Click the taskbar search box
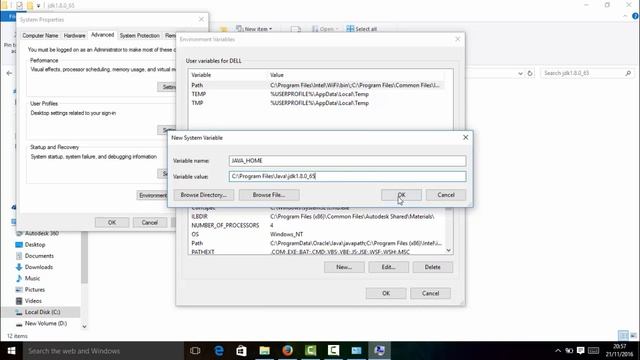Image resolution: width=640 pixels, height=360 pixels. point(103,351)
